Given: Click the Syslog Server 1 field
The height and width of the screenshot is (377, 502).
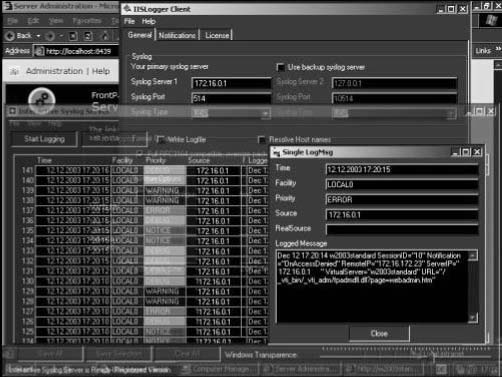Looking at the screenshot, I should [232, 83].
